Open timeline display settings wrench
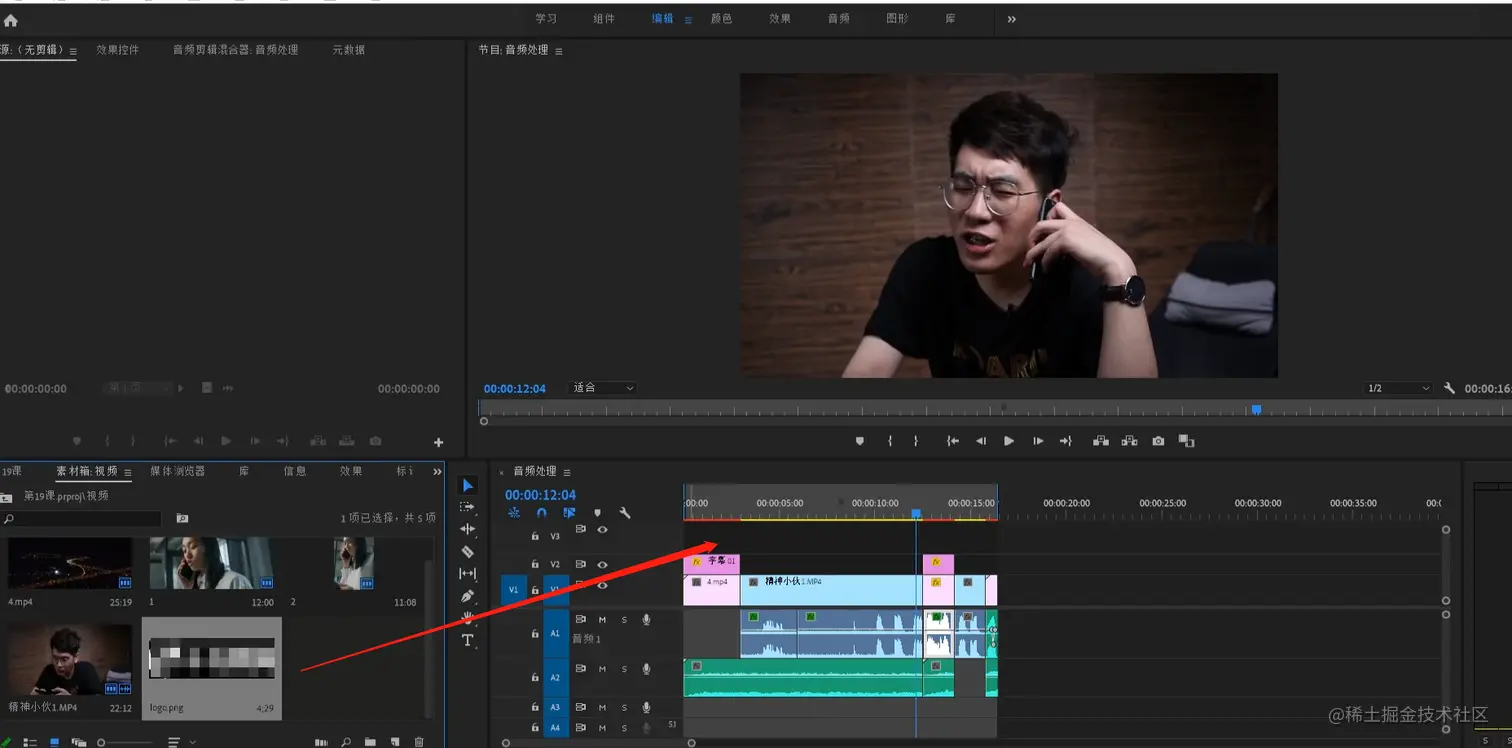The height and width of the screenshot is (748, 1512). coord(625,513)
